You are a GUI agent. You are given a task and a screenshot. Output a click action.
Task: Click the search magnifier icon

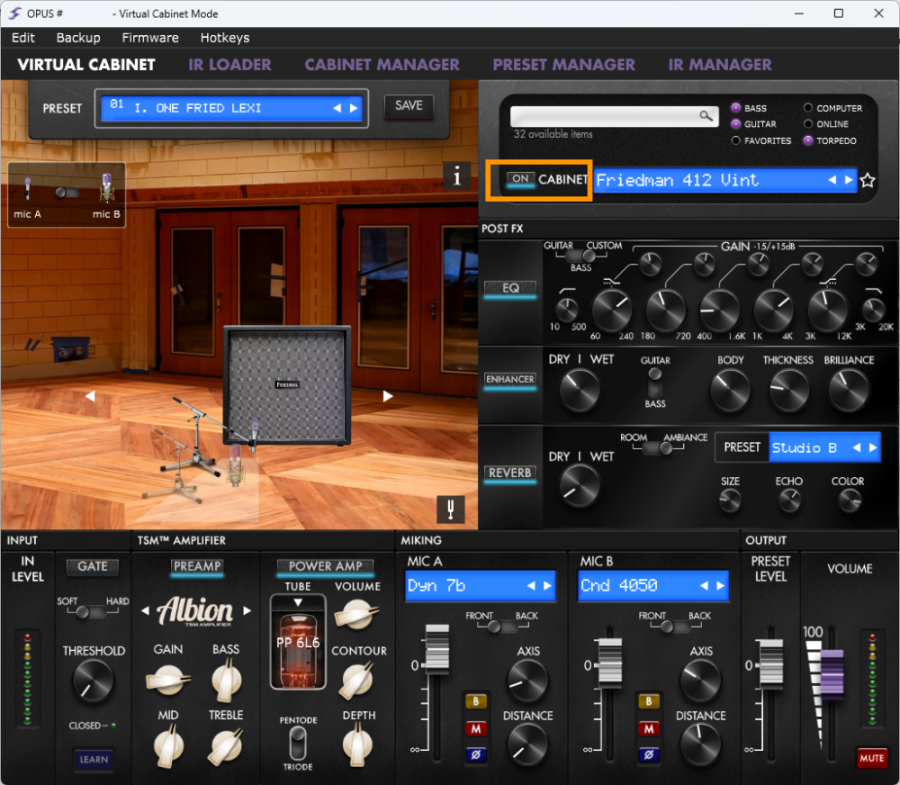(x=705, y=116)
